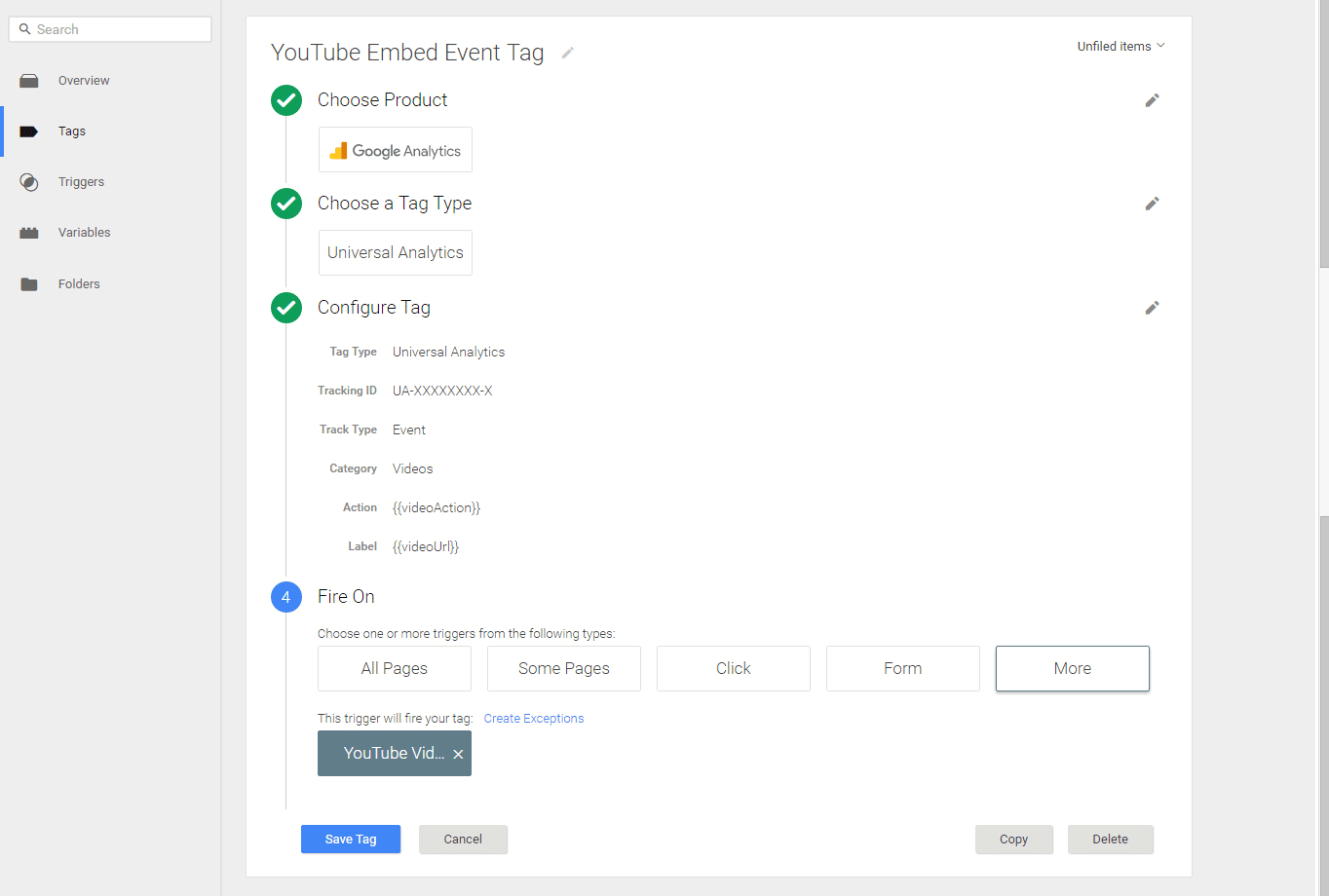Open the Folders sidebar icon

[x=29, y=283]
